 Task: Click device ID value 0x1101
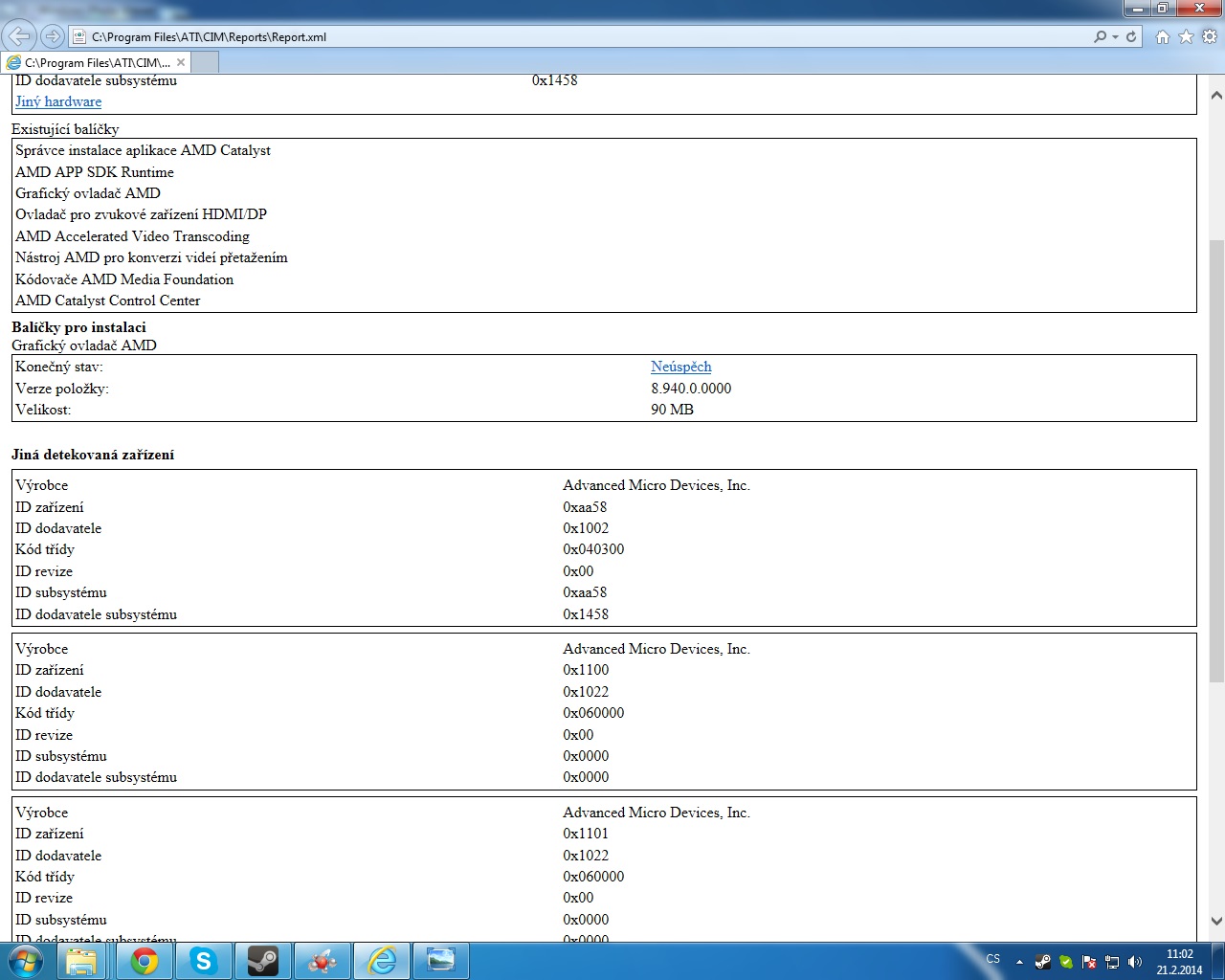[586, 834]
